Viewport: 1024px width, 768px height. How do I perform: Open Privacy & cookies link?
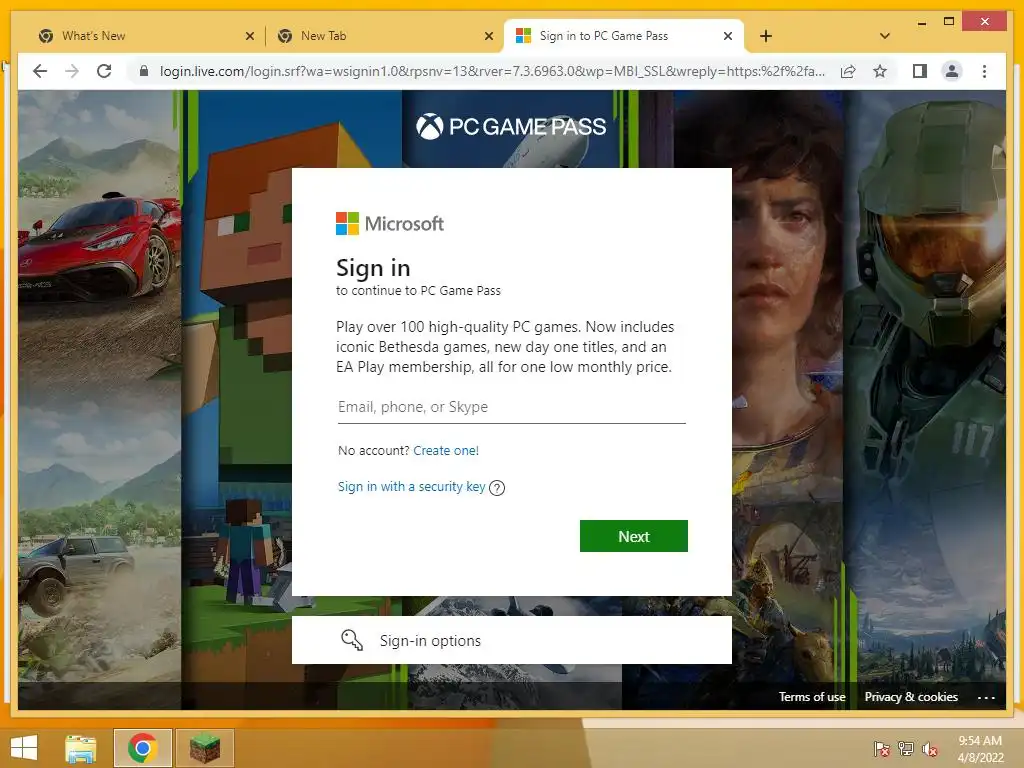(911, 697)
